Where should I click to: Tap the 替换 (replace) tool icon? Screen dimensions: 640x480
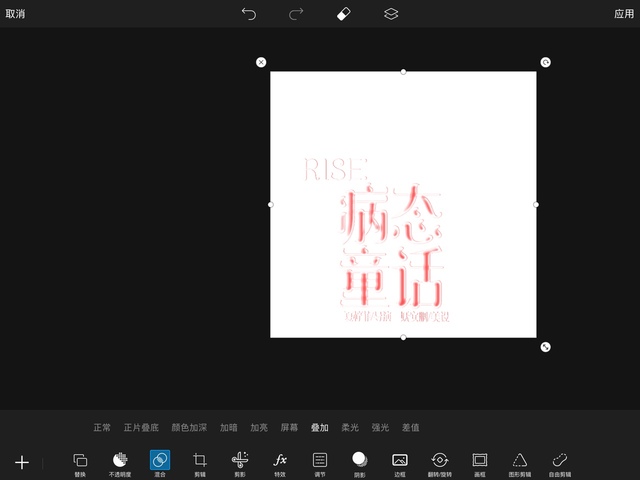(x=80, y=460)
